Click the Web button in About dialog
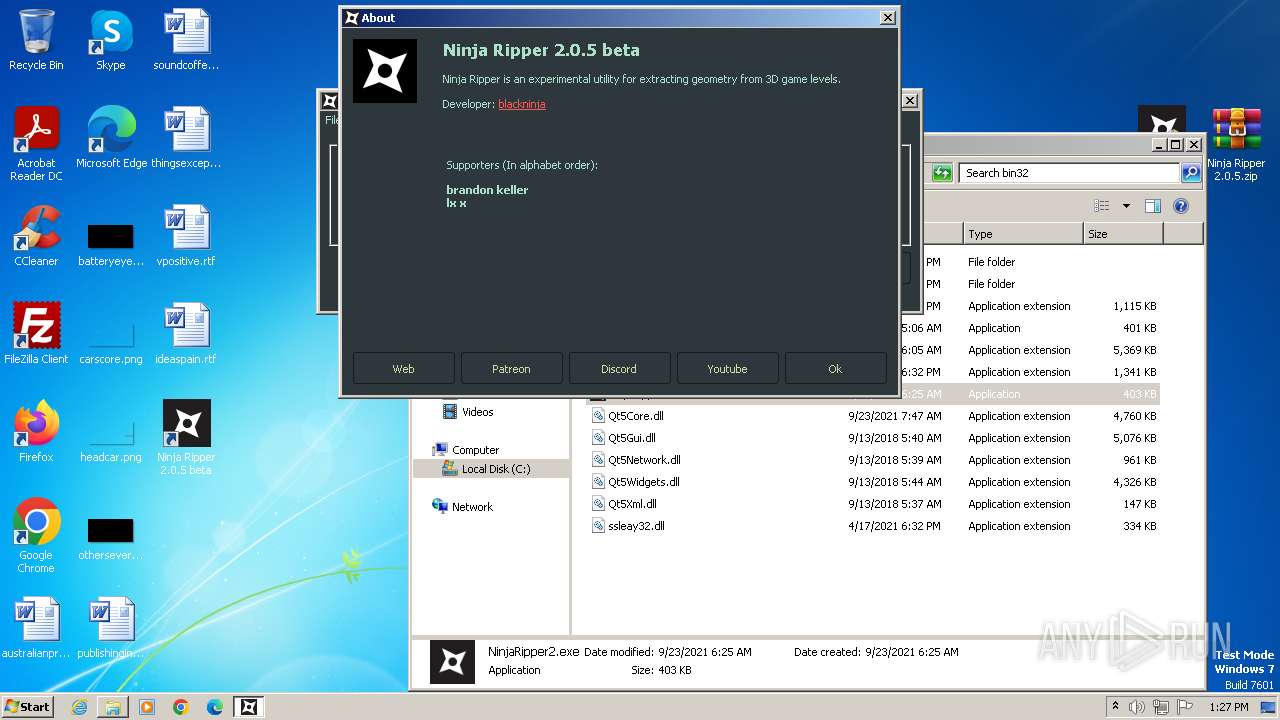The image size is (1280, 720). click(x=403, y=369)
